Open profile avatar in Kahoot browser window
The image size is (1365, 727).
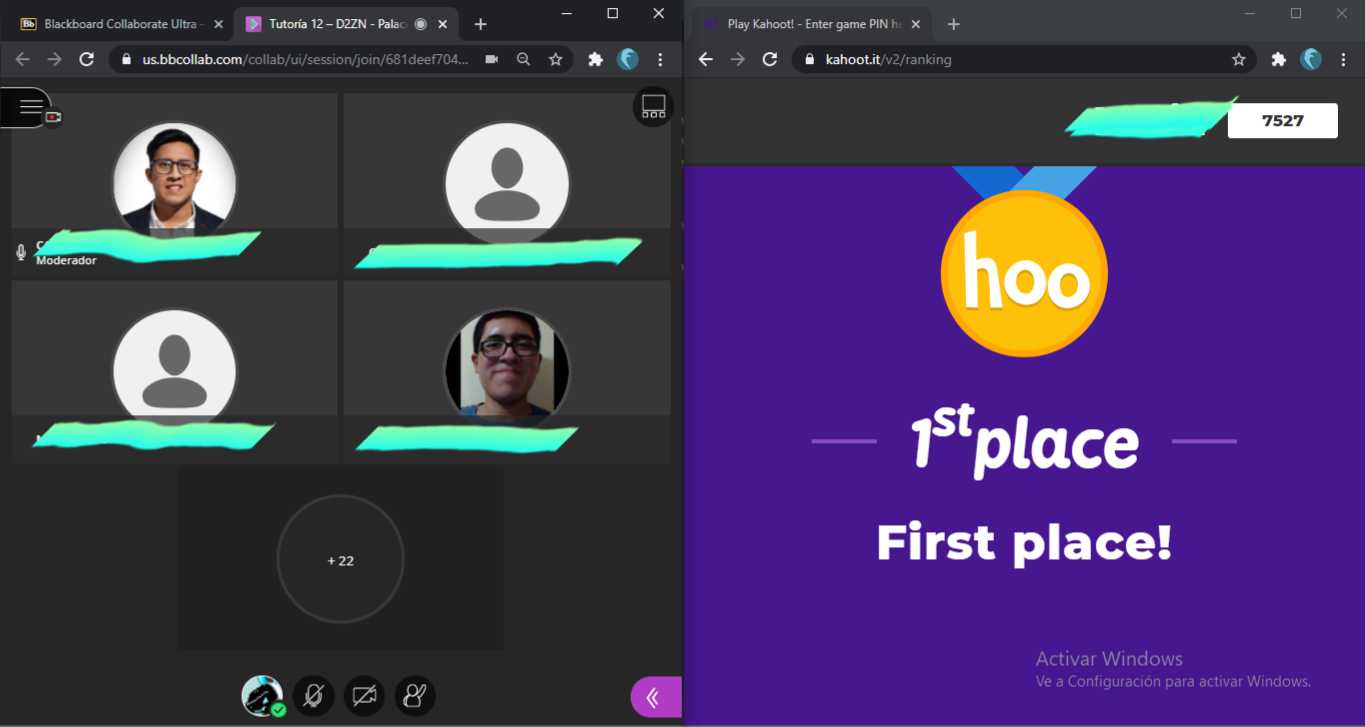1311,59
